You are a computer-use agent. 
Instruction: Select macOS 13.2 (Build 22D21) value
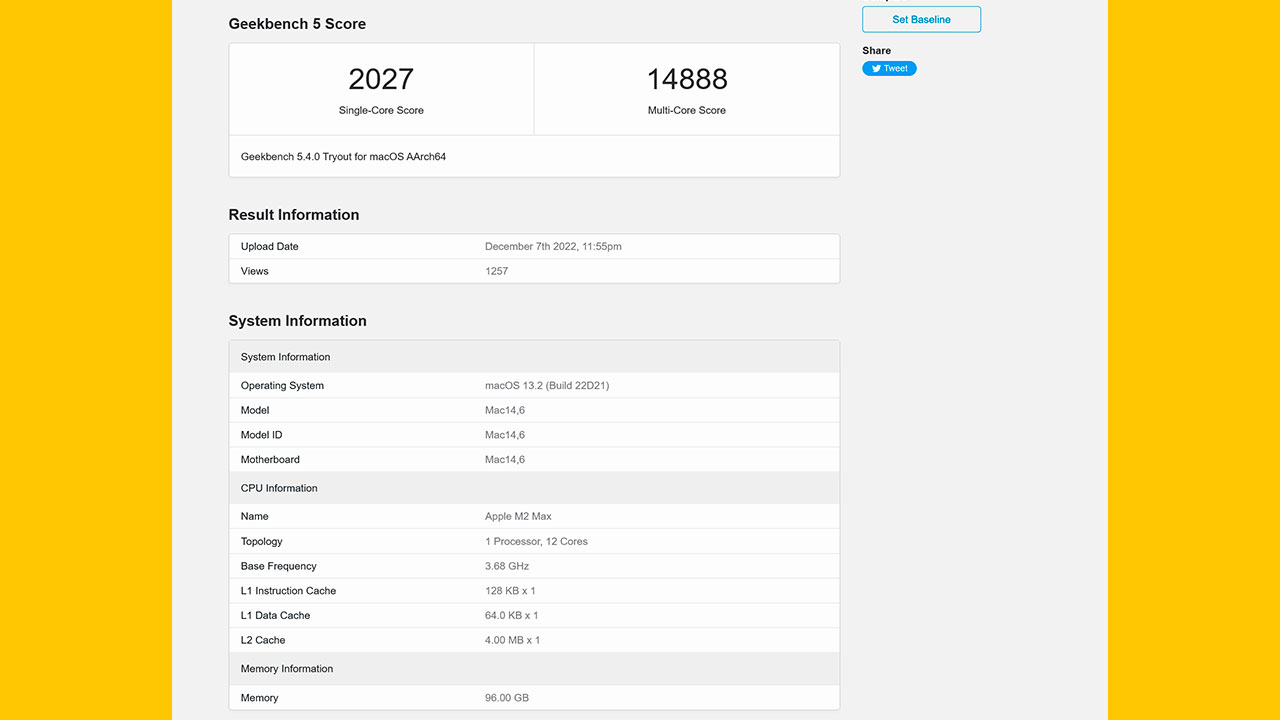coord(547,385)
